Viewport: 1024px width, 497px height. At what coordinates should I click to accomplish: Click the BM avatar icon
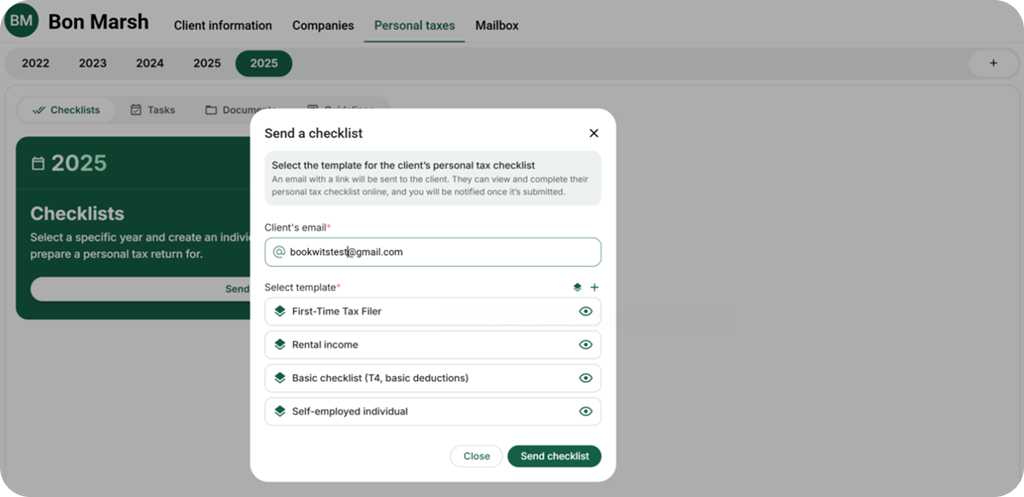tap(21, 21)
